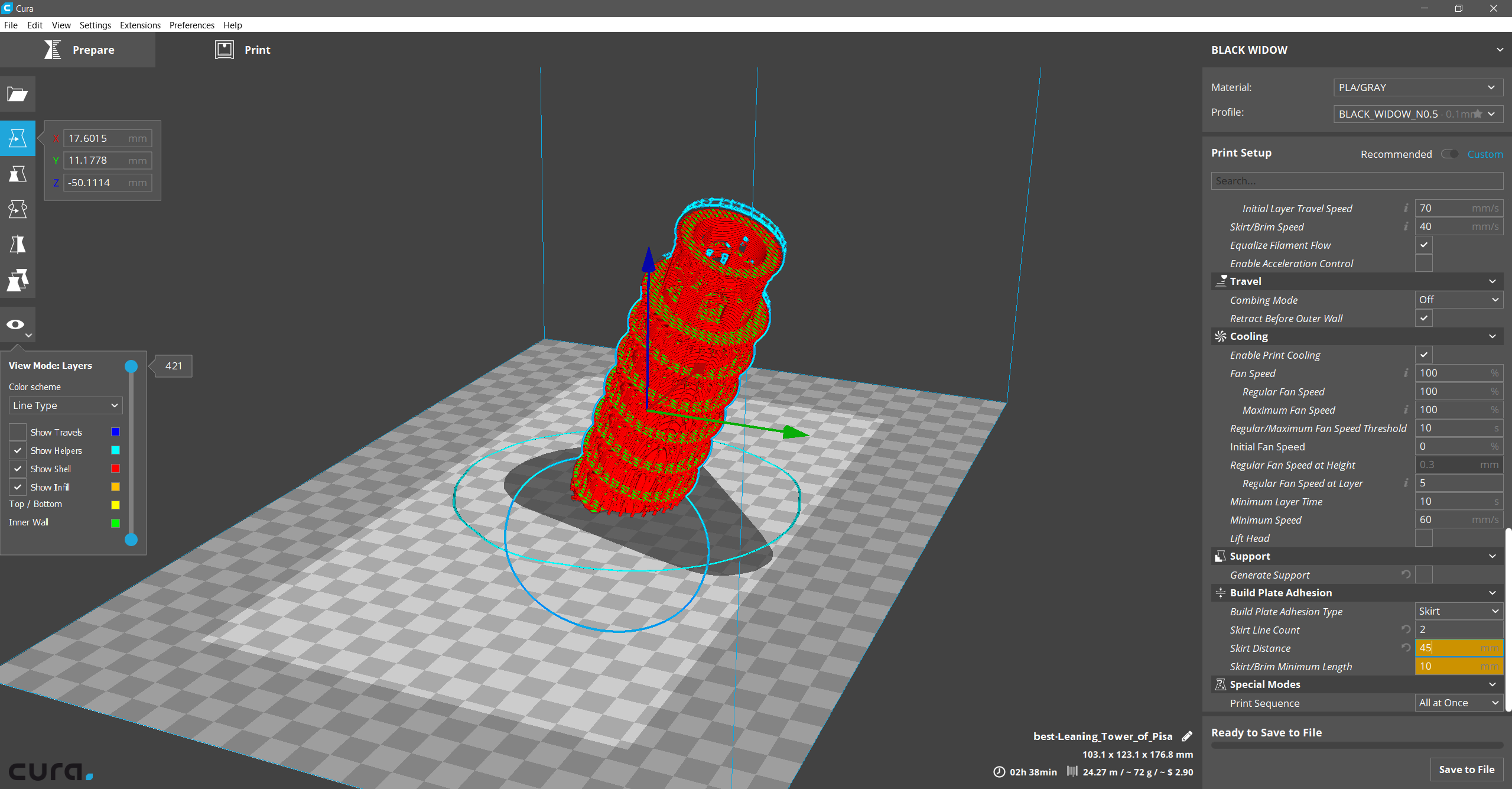The image size is (1512, 789).
Task: Open the Combing Mode dropdown
Action: tap(1459, 300)
